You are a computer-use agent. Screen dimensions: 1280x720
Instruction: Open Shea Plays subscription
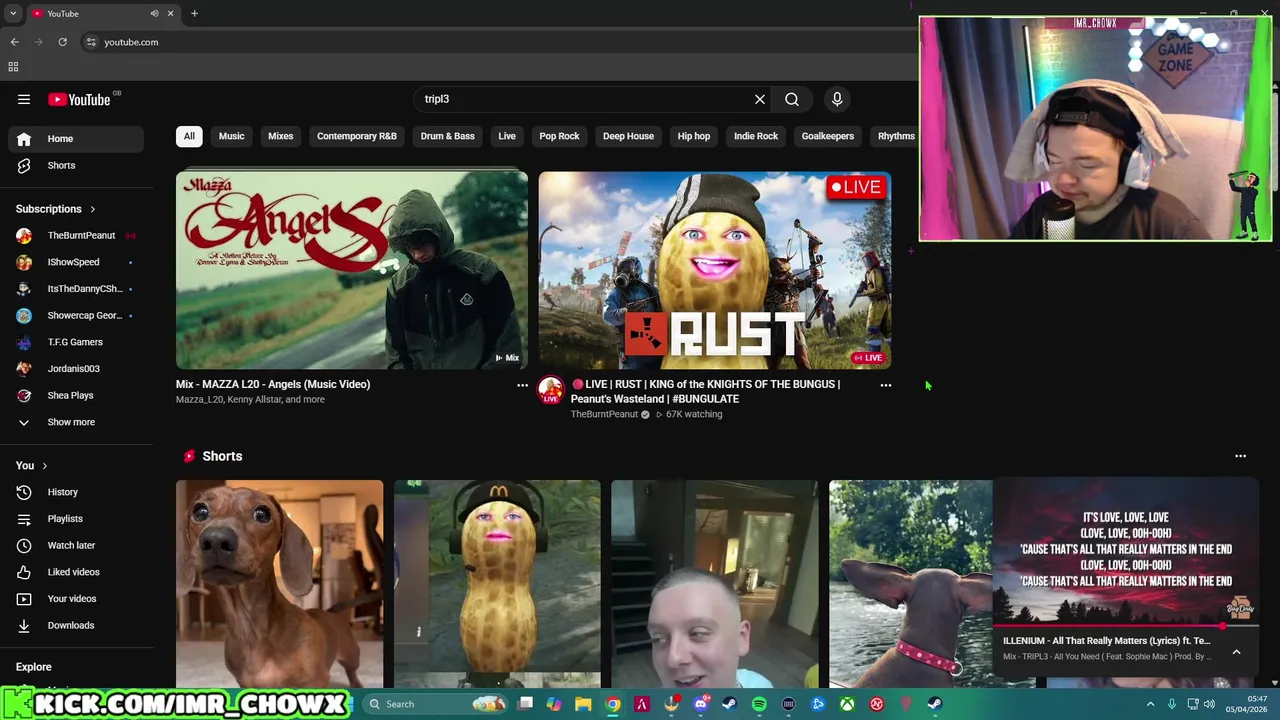(x=76, y=395)
